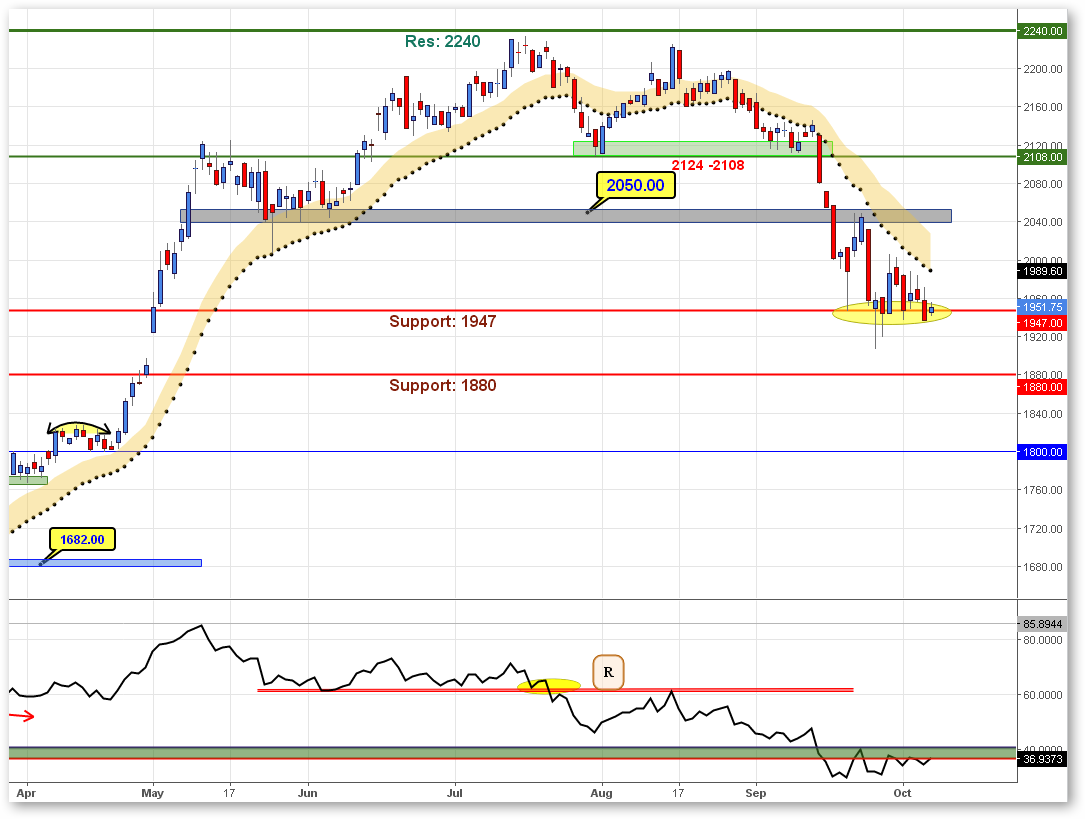Click the Oct date axis label

[x=902, y=793]
